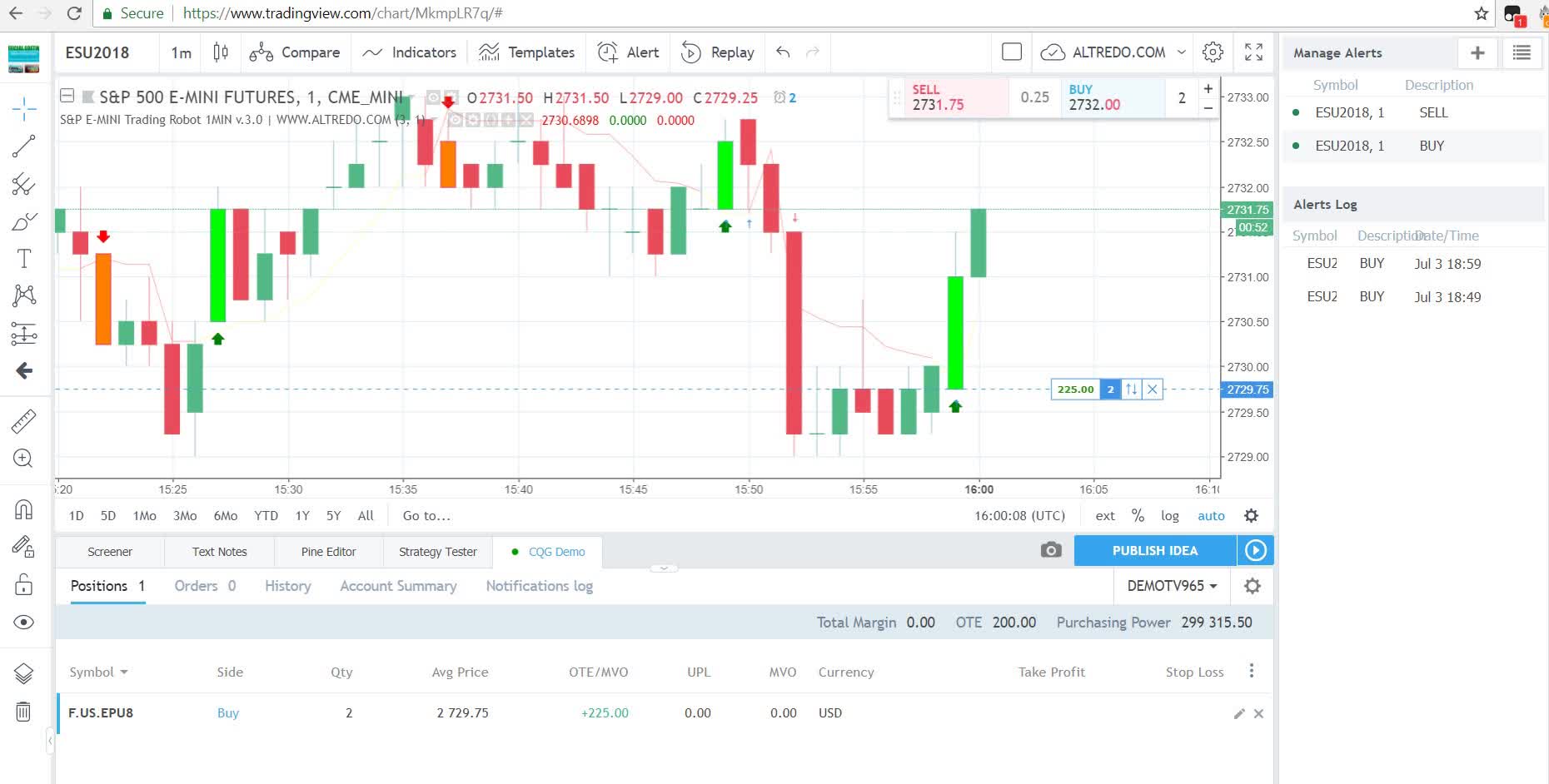Screen dimensions: 1549x784
Task: Toggle percentage scale display
Action: (1138, 515)
